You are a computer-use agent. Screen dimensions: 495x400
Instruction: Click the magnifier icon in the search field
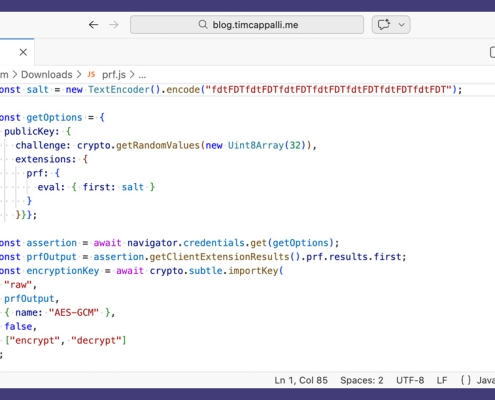203,24
